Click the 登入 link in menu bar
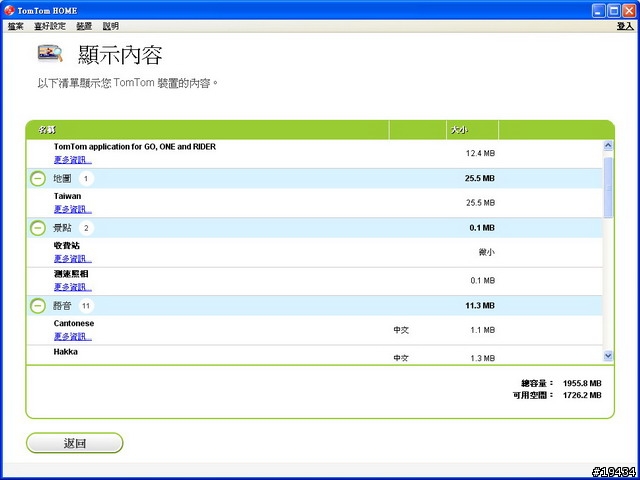The image size is (640, 480). point(625,26)
